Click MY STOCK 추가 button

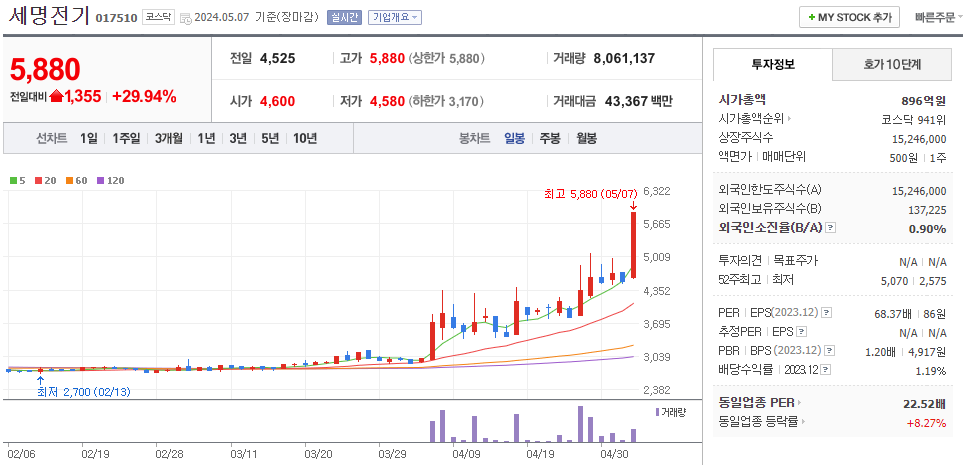pos(850,17)
